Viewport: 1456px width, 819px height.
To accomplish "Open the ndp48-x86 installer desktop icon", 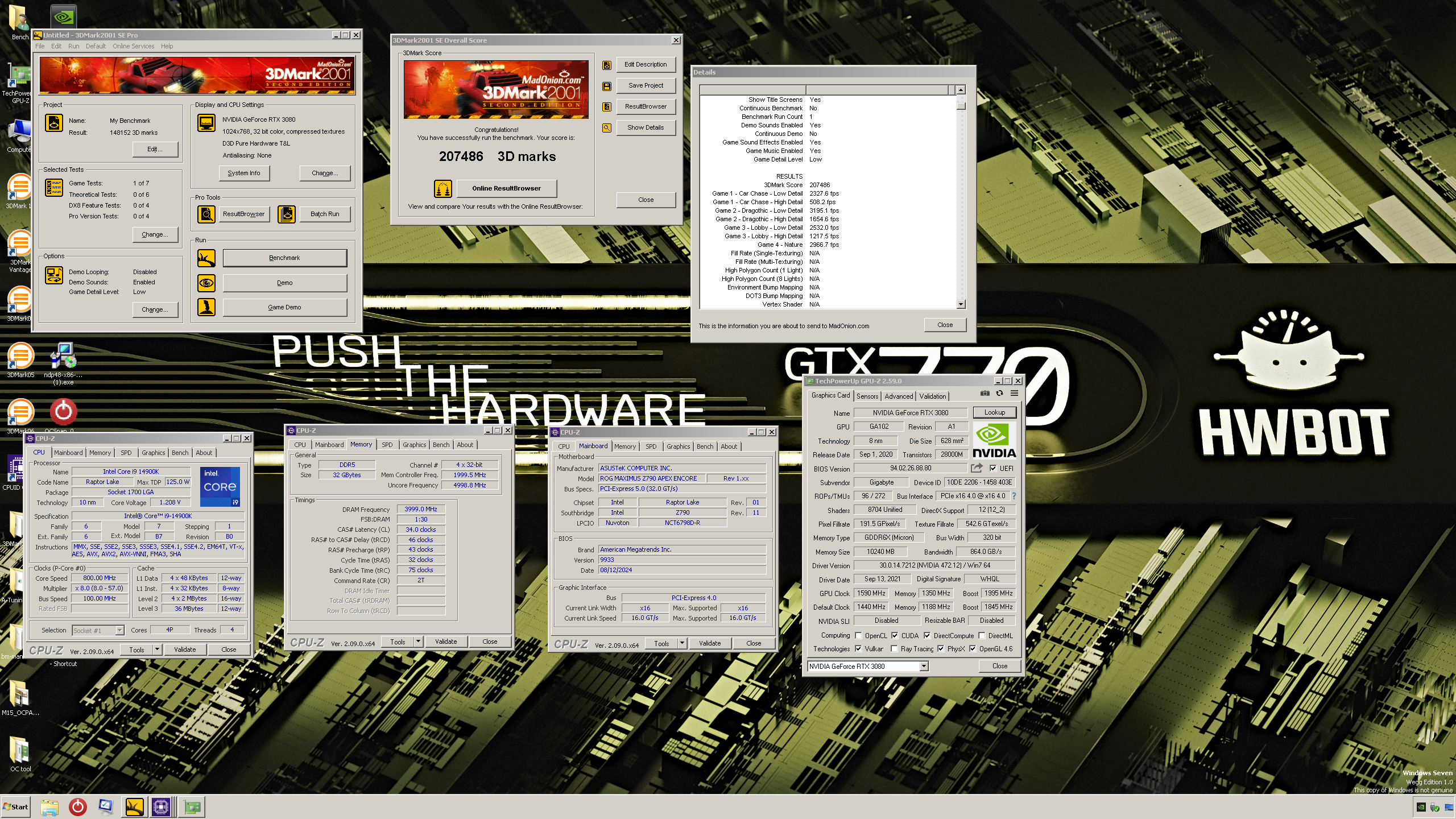I will tap(63, 364).
